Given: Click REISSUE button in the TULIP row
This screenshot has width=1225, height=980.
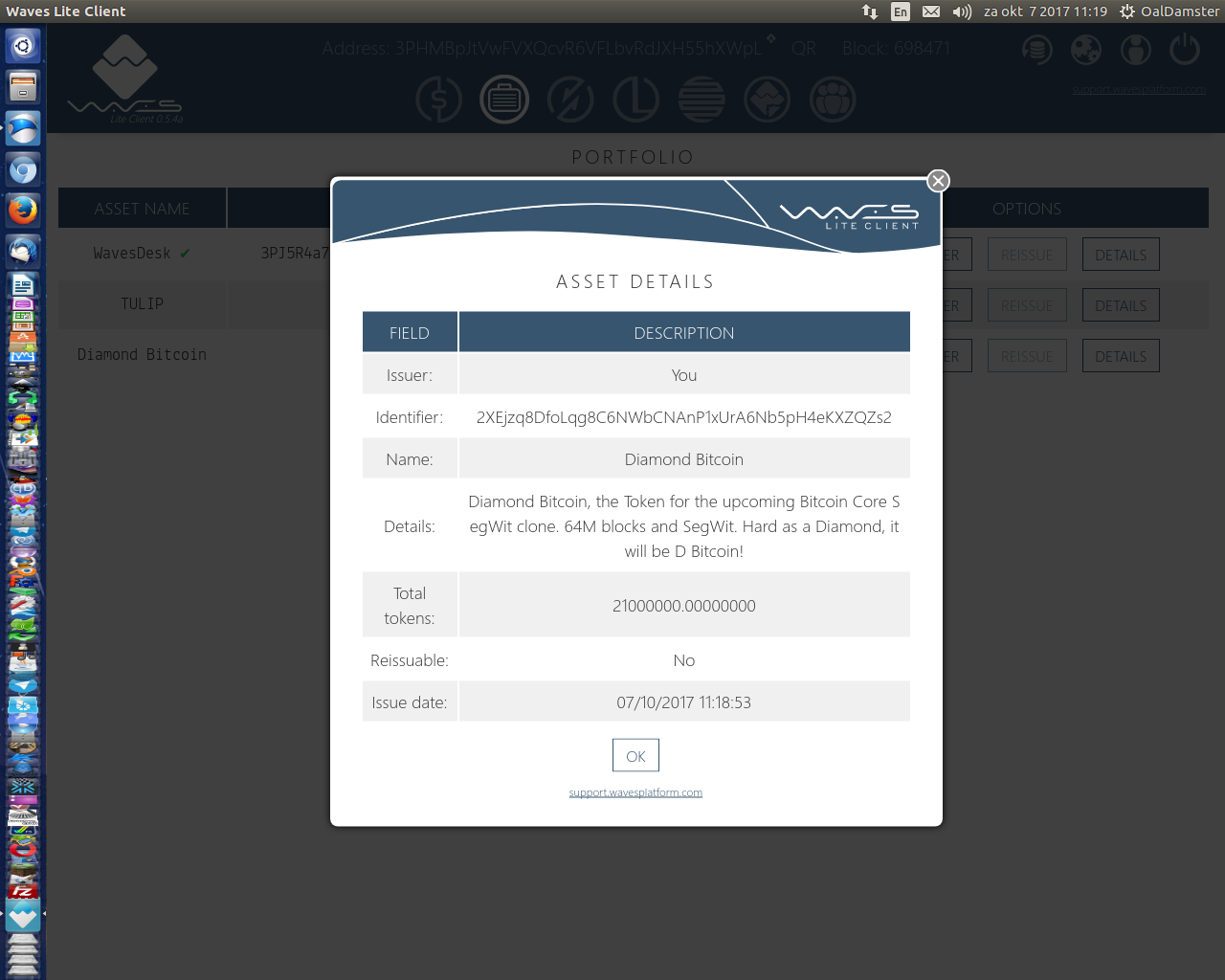Looking at the screenshot, I should pyautogui.click(x=1027, y=305).
